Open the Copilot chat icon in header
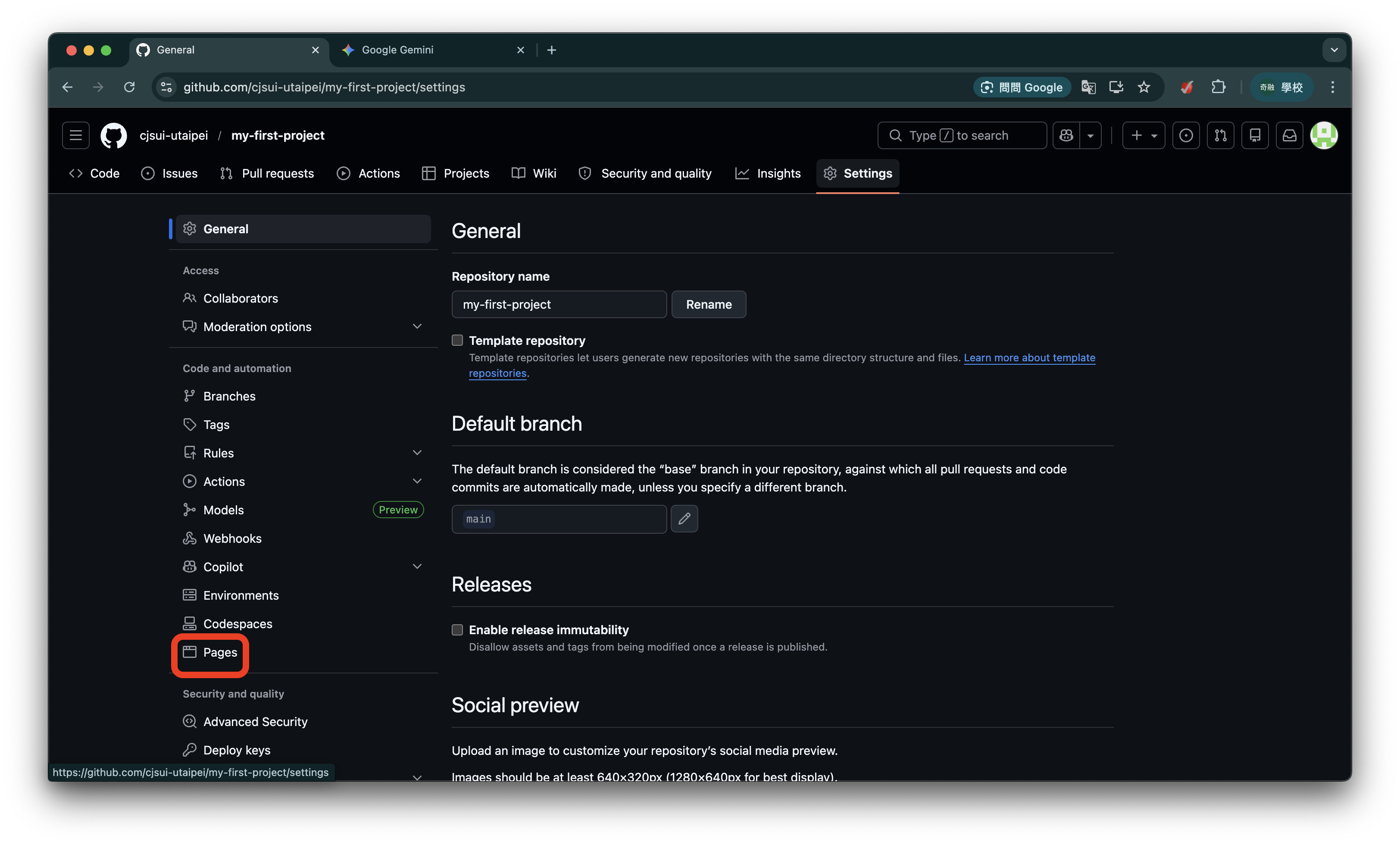 [x=1066, y=135]
